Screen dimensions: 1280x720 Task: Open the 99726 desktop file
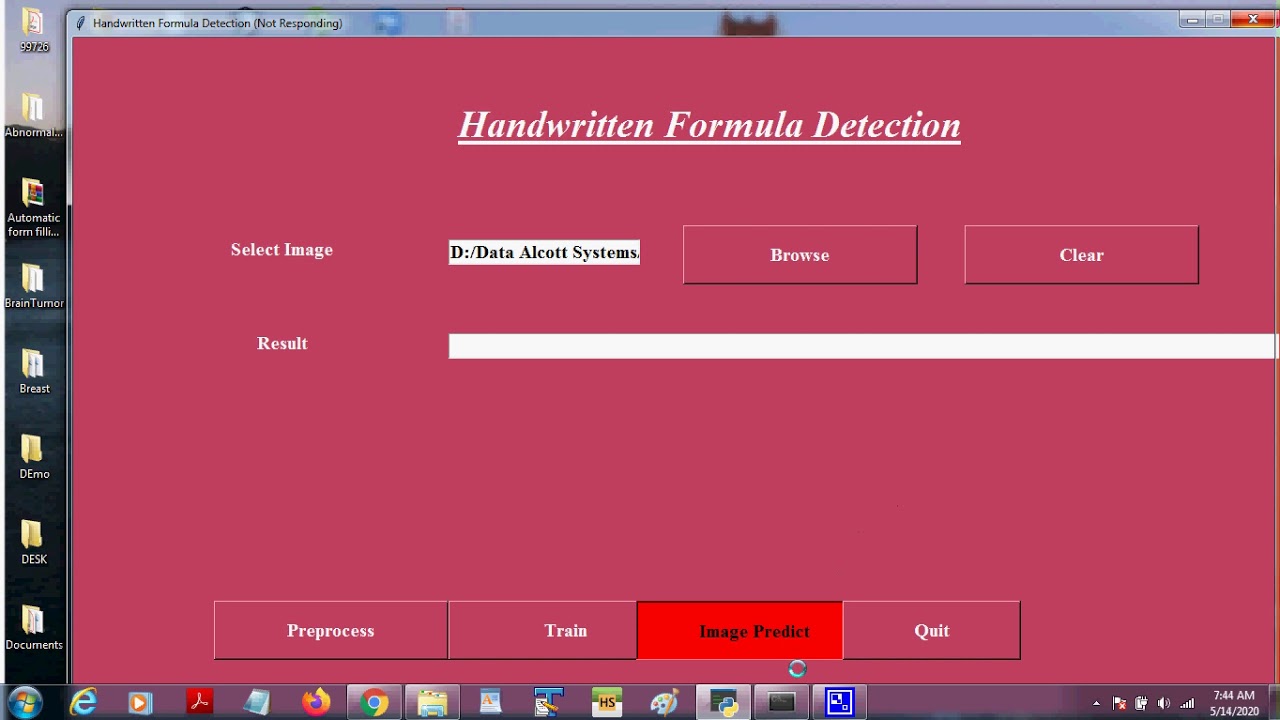coord(34,30)
